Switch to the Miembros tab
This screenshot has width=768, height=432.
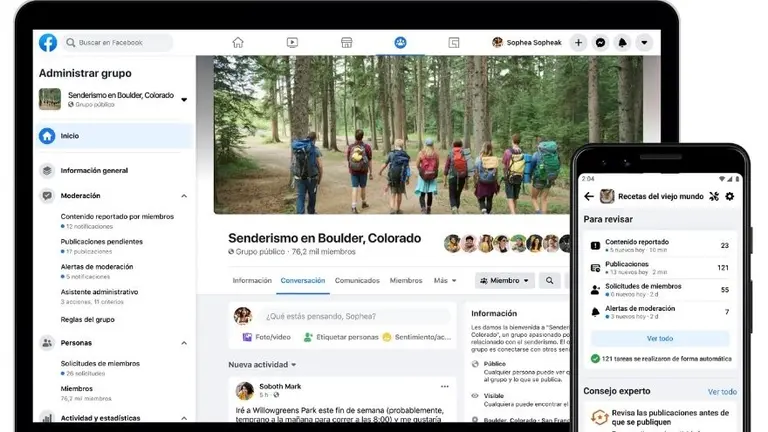click(406, 281)
